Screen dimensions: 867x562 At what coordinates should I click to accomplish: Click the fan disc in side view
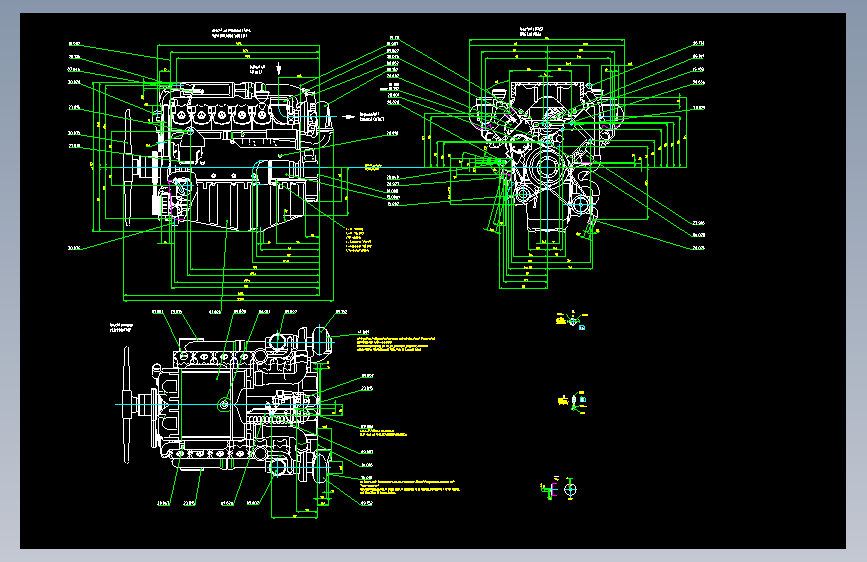[x=128, y=168]
